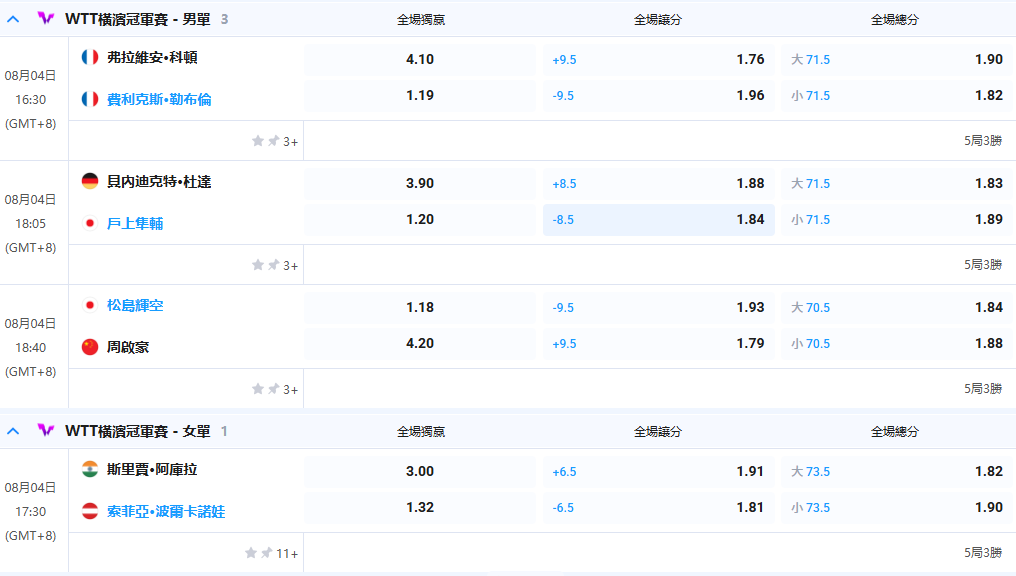Choose 大 71.5 at 1.83 total
Viewport: 1016px width, 576px height.
pyautogui.click(x=897, y=183)
